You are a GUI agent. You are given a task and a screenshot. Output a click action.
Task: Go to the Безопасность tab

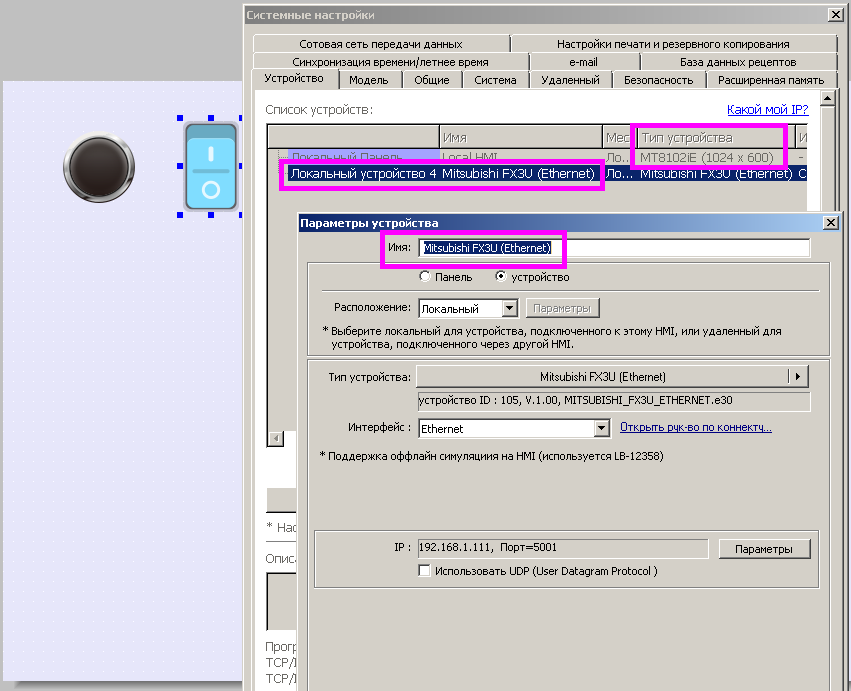point(658,80)
